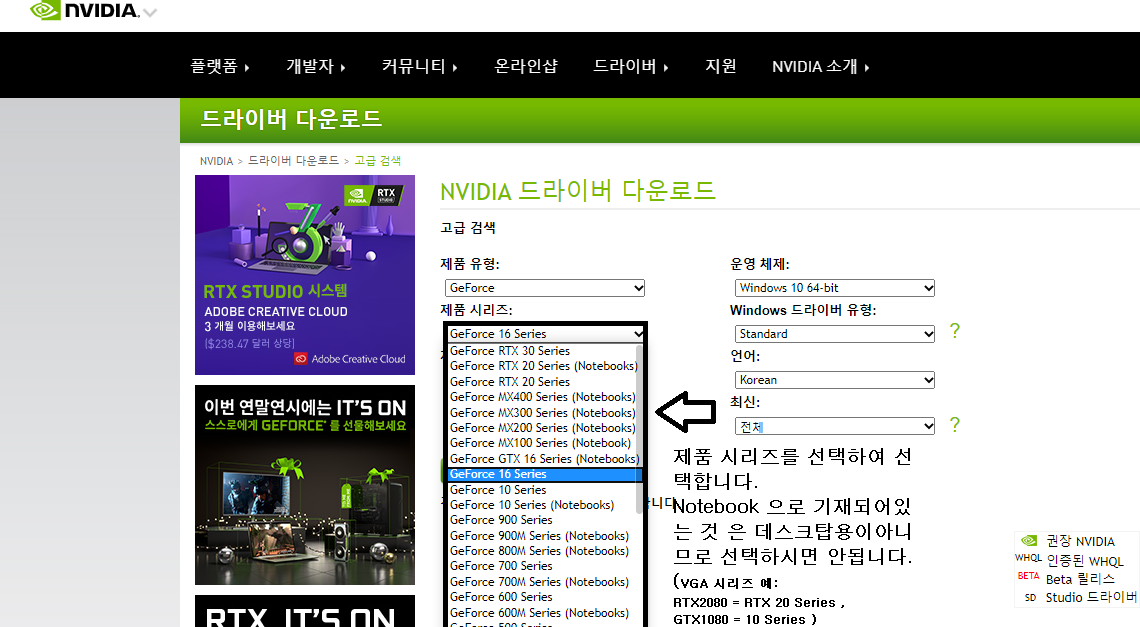The width and height of the screenshot is (1140, 627).
Task: Select GeForce 10 Series (Notebooks) option
Action: coord(542,505)
